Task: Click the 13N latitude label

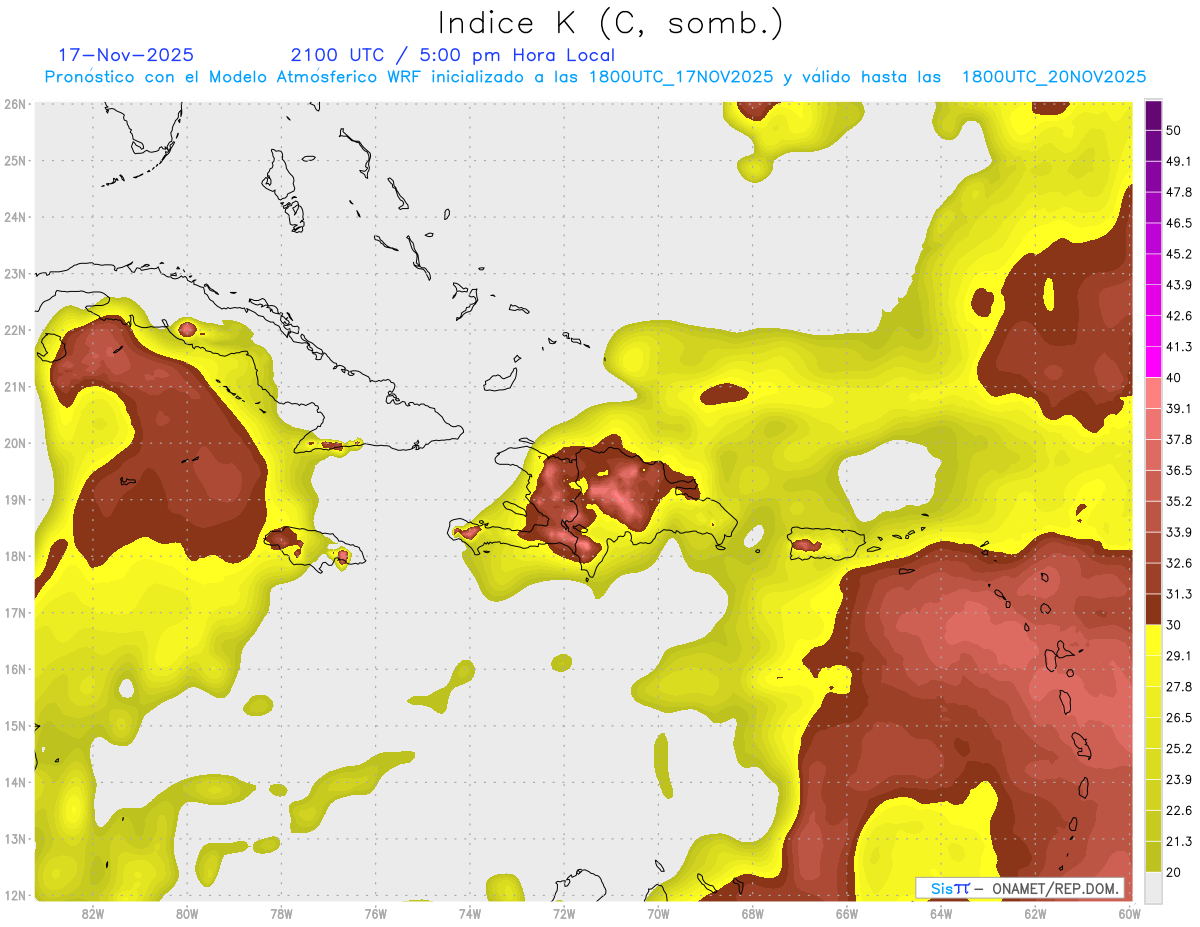Action: coord(15,839)
